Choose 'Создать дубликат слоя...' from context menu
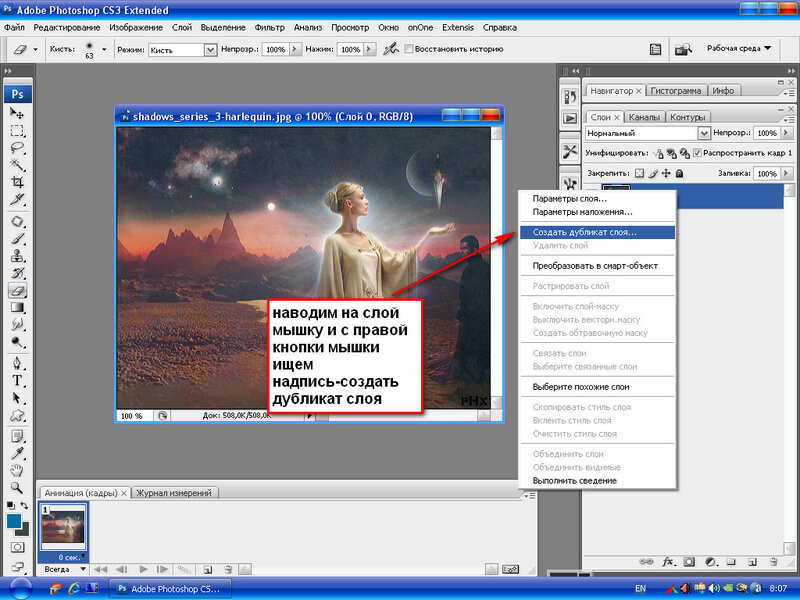 pyautogui.click(x=584, y=232)
